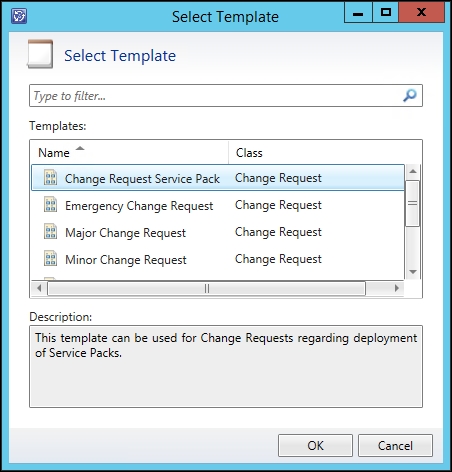The image size is (452, 472).
Task: Click the Change Request Service Pack template icon
Action: pos(51,178)
